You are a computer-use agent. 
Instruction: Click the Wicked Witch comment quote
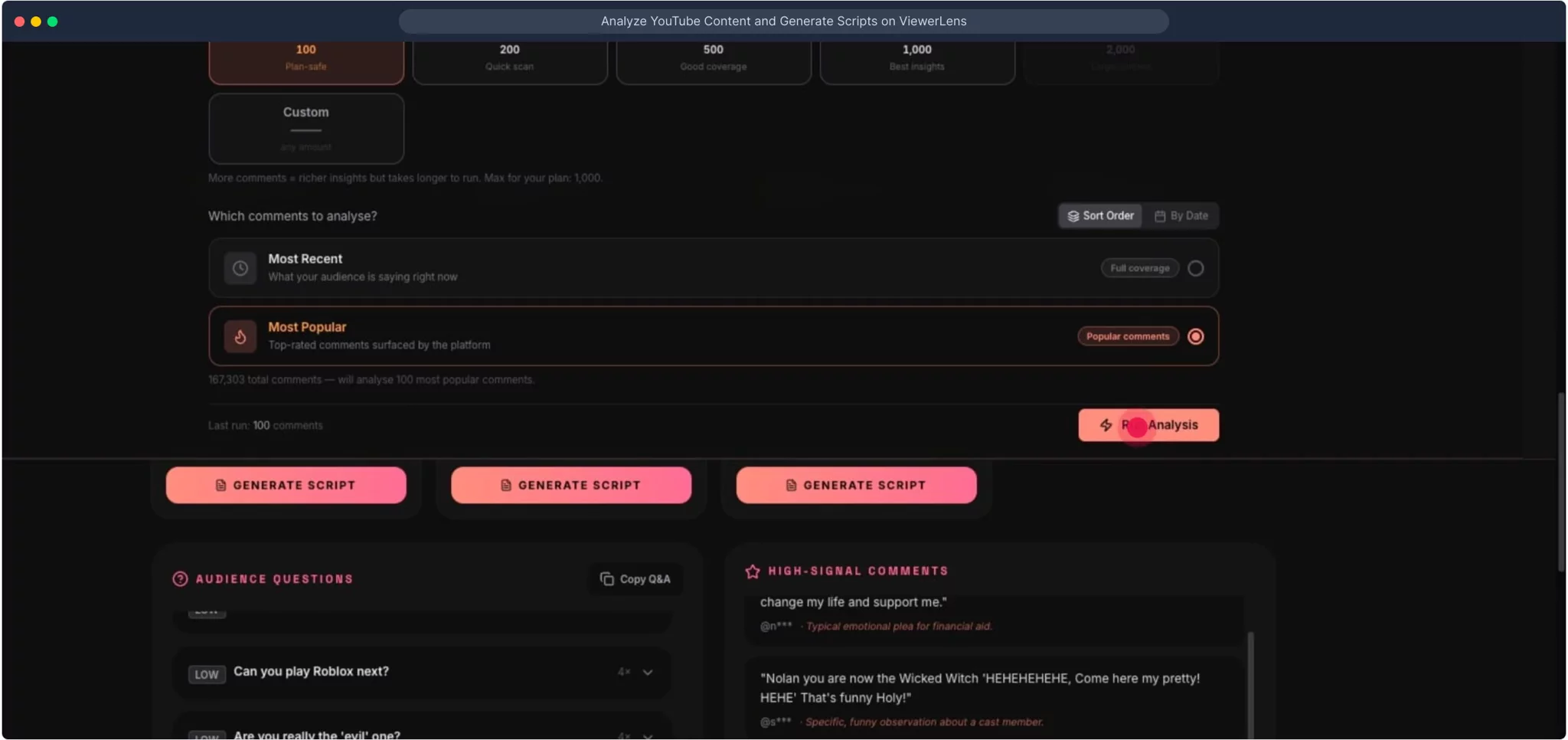tap(980, 688)
